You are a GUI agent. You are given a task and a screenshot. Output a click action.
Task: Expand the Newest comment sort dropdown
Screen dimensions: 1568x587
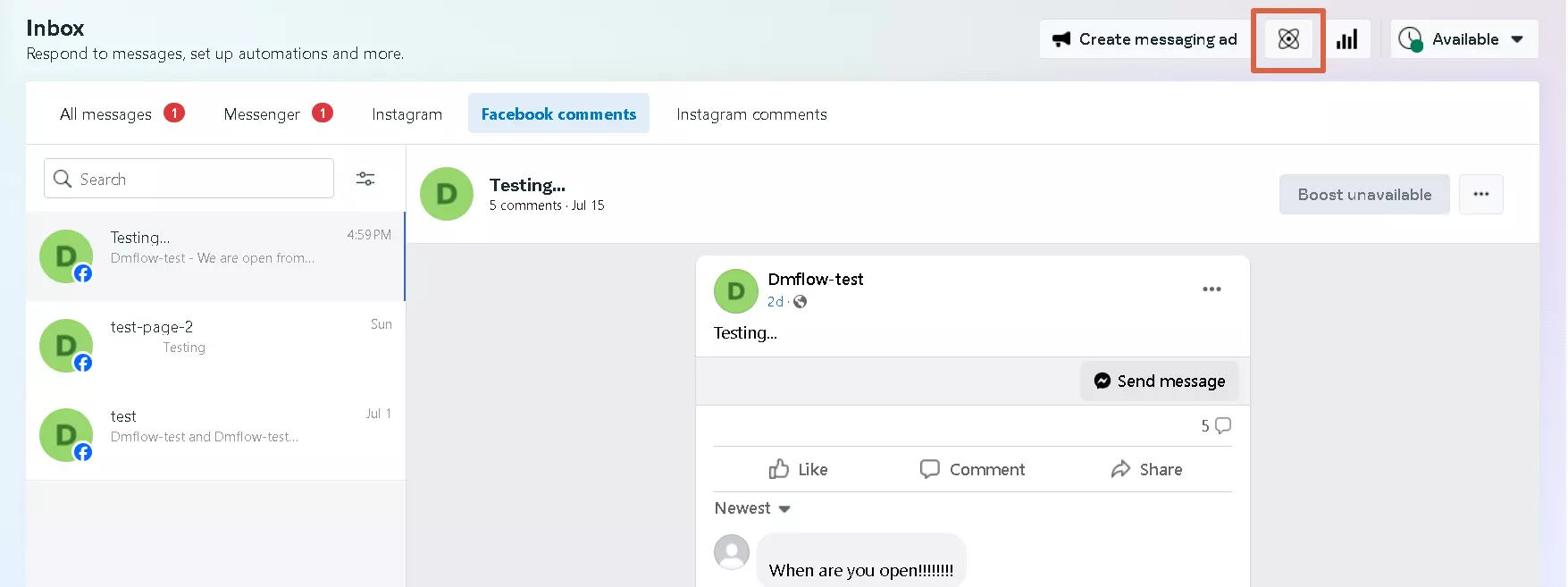click(x=752, y=508)
